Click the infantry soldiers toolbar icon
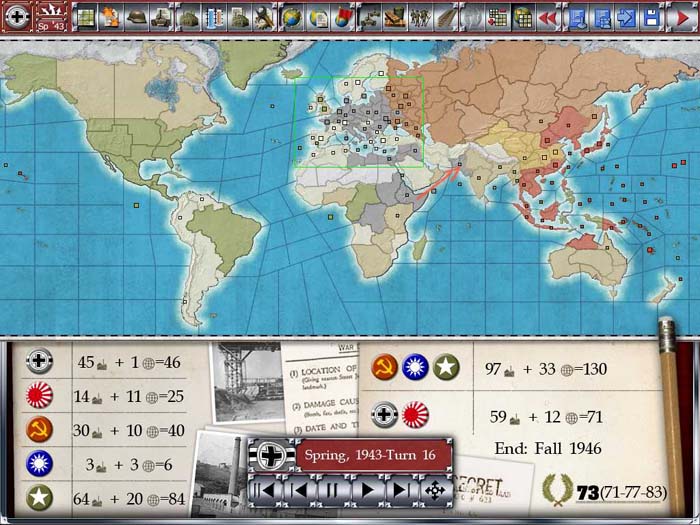The height and width of the screenshot is (525, 700). [421, 17]
